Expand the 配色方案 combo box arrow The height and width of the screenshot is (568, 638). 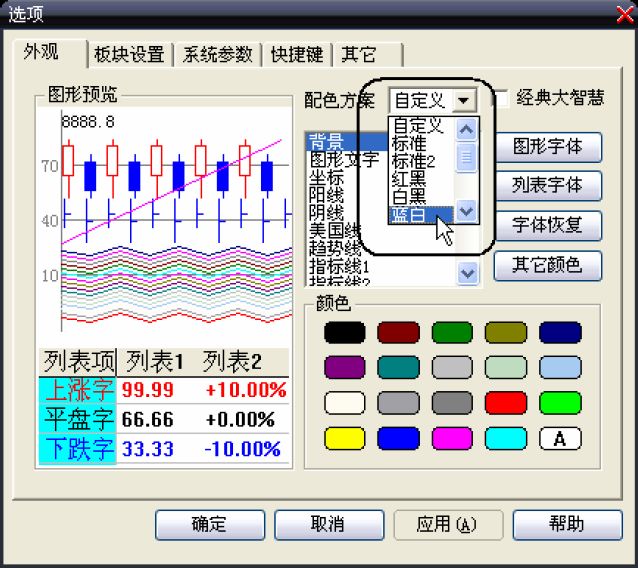click(x=463, y=100)
